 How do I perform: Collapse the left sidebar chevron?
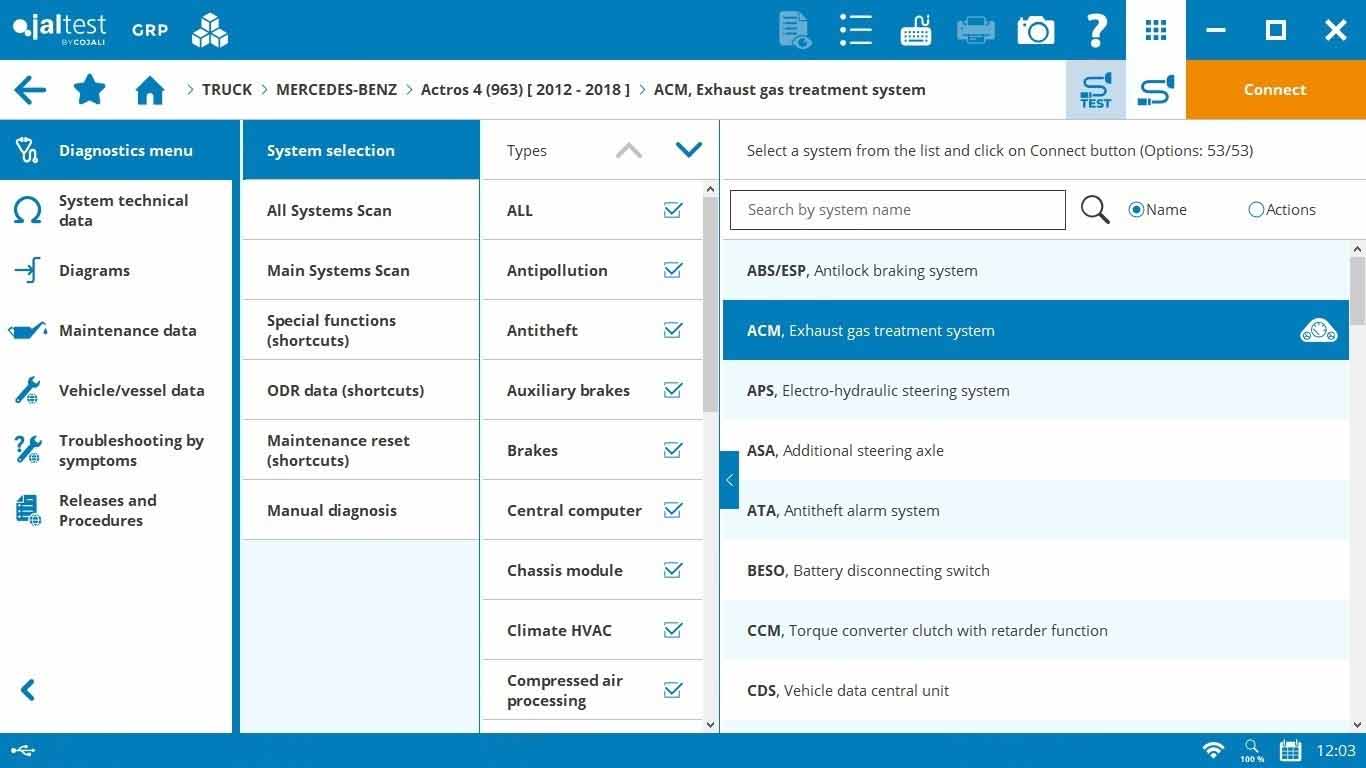tap(28, 690)
